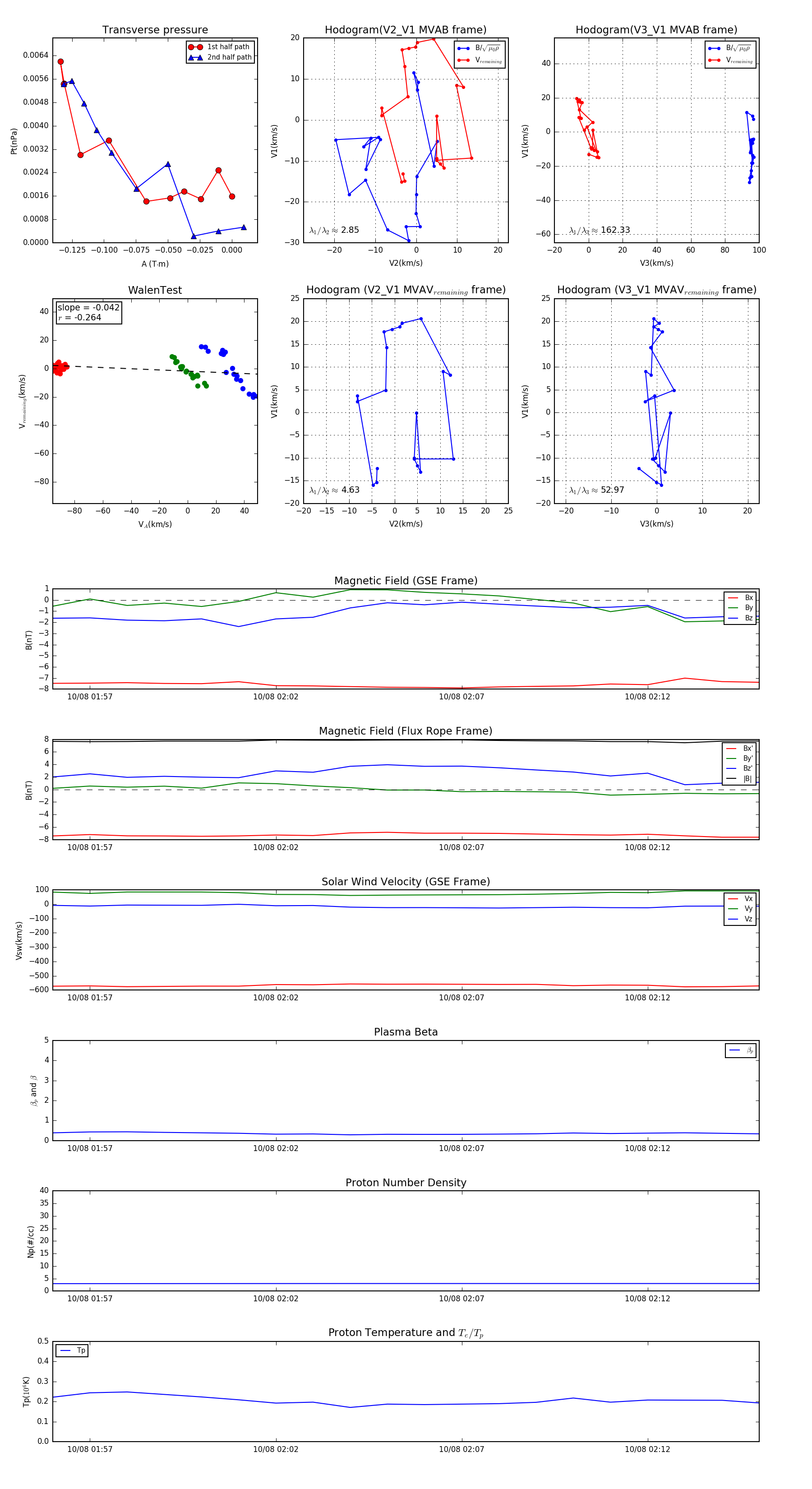This screenshot has height=1489, width=812.
Task: Select the "1st half path" legend entry
Action: pyautogui.click(x=220, y=47)
